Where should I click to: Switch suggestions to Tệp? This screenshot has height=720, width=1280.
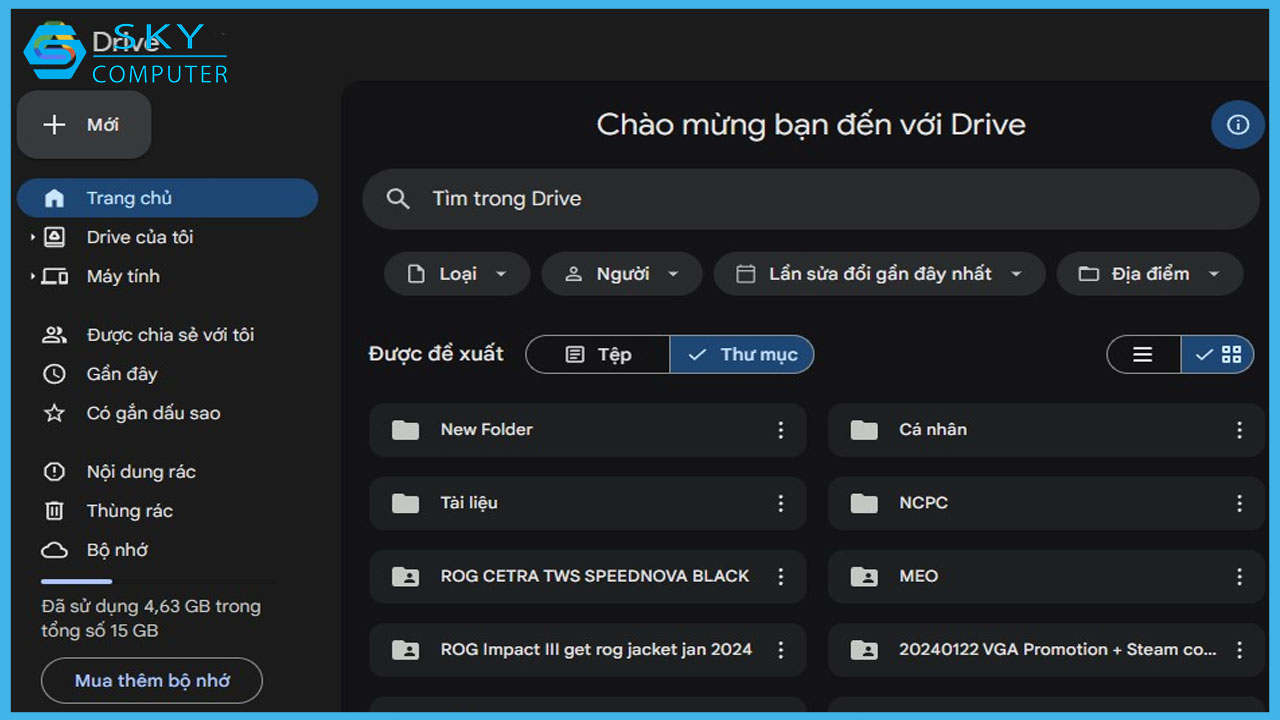(598, 354)
